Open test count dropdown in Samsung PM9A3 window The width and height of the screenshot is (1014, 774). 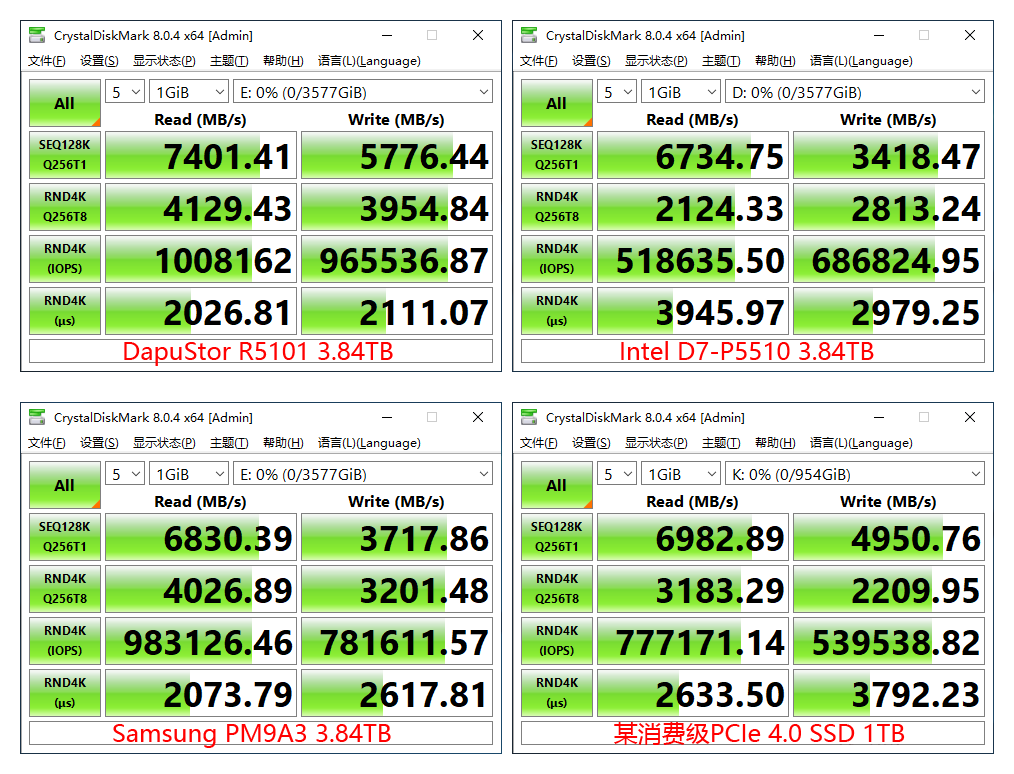(125, 474)
